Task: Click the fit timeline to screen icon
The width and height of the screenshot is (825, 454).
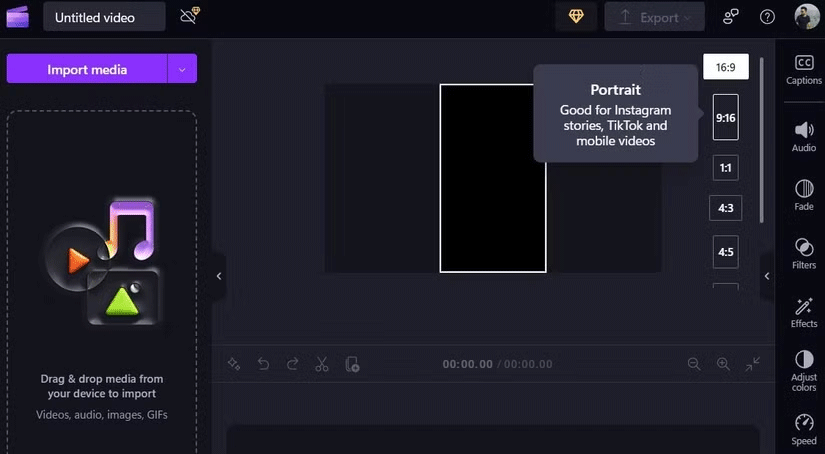Action: tap(753, 364)
